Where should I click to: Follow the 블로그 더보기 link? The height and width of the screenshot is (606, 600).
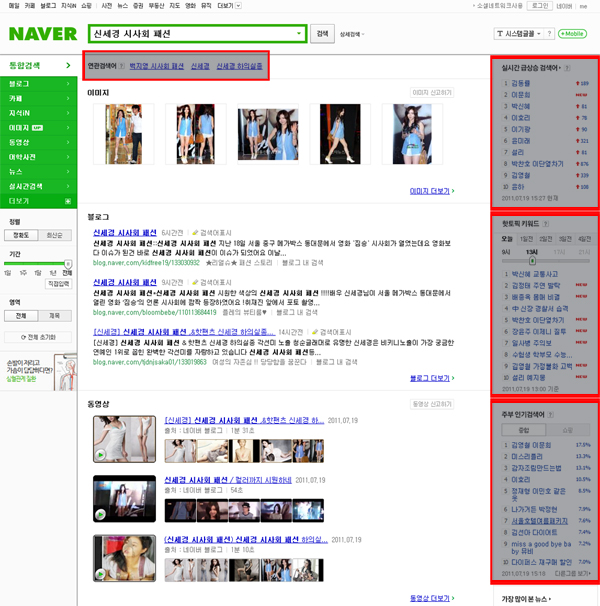coord(432,378)
